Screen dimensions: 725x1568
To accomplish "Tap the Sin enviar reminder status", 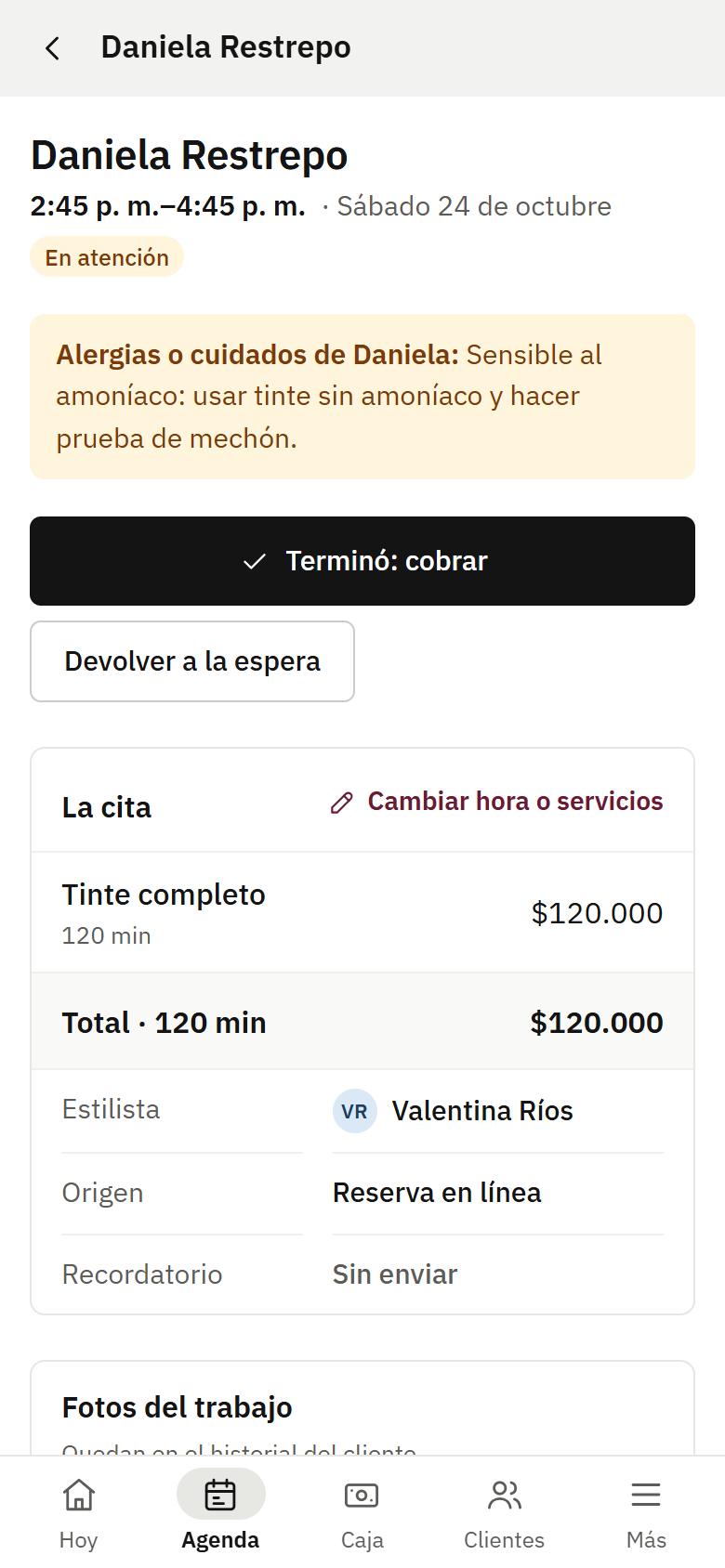I will point(395,1274).
